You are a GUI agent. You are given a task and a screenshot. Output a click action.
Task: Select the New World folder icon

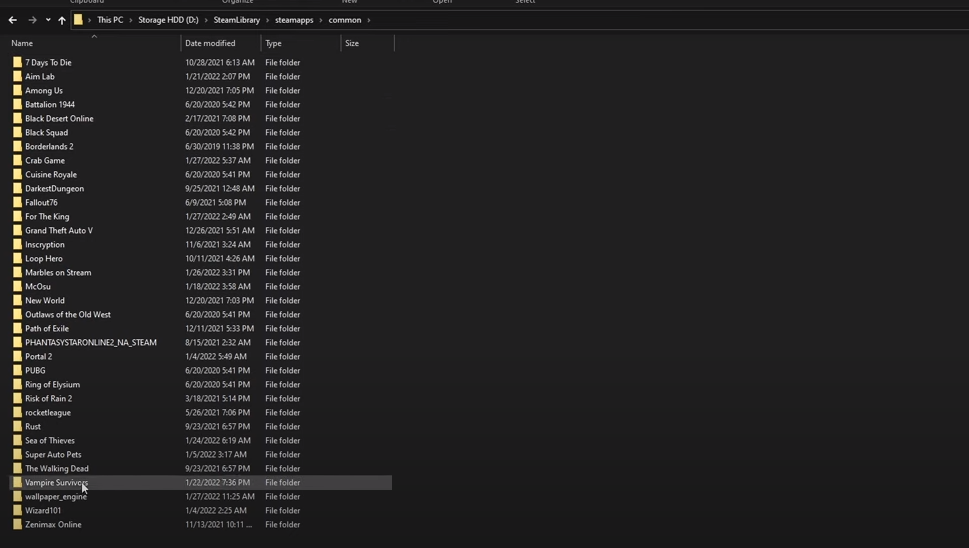tap(17, 300)
